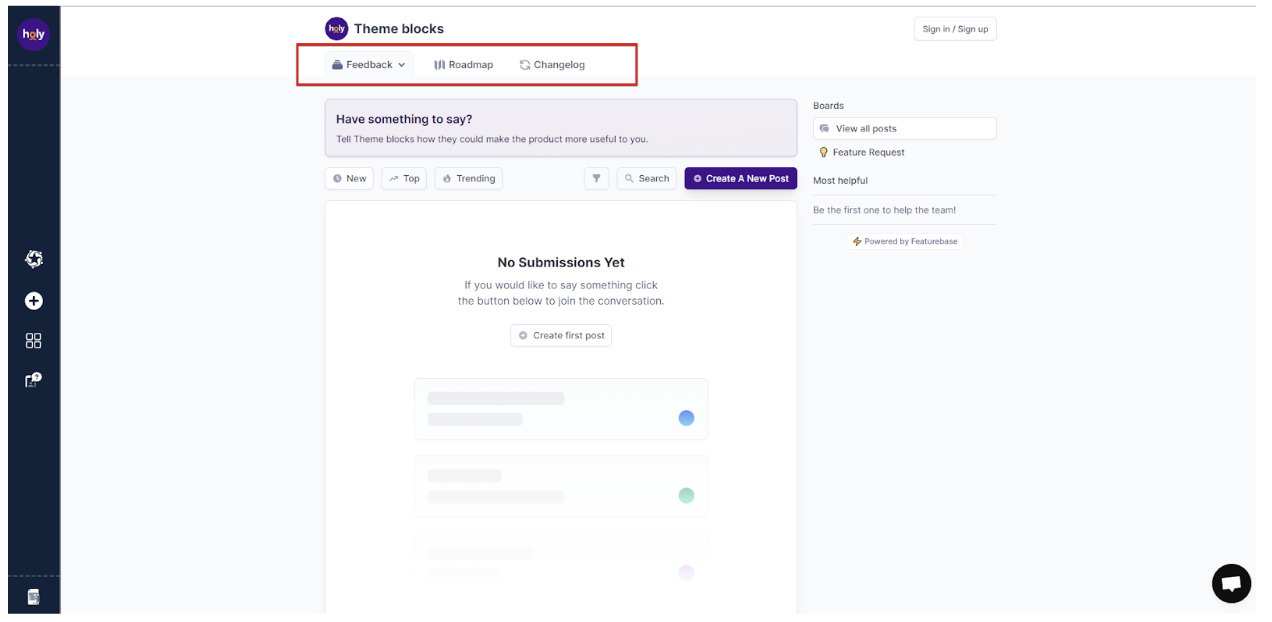The width and height of the screenshot is (1272, 622).
Task: Click the 'Have something to say?' heading
Action: tap(404, 119)
